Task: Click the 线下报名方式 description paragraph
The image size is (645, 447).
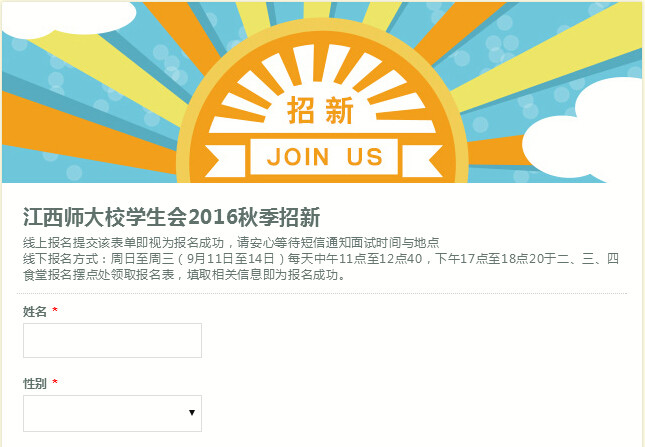Action: click(321, 266)
